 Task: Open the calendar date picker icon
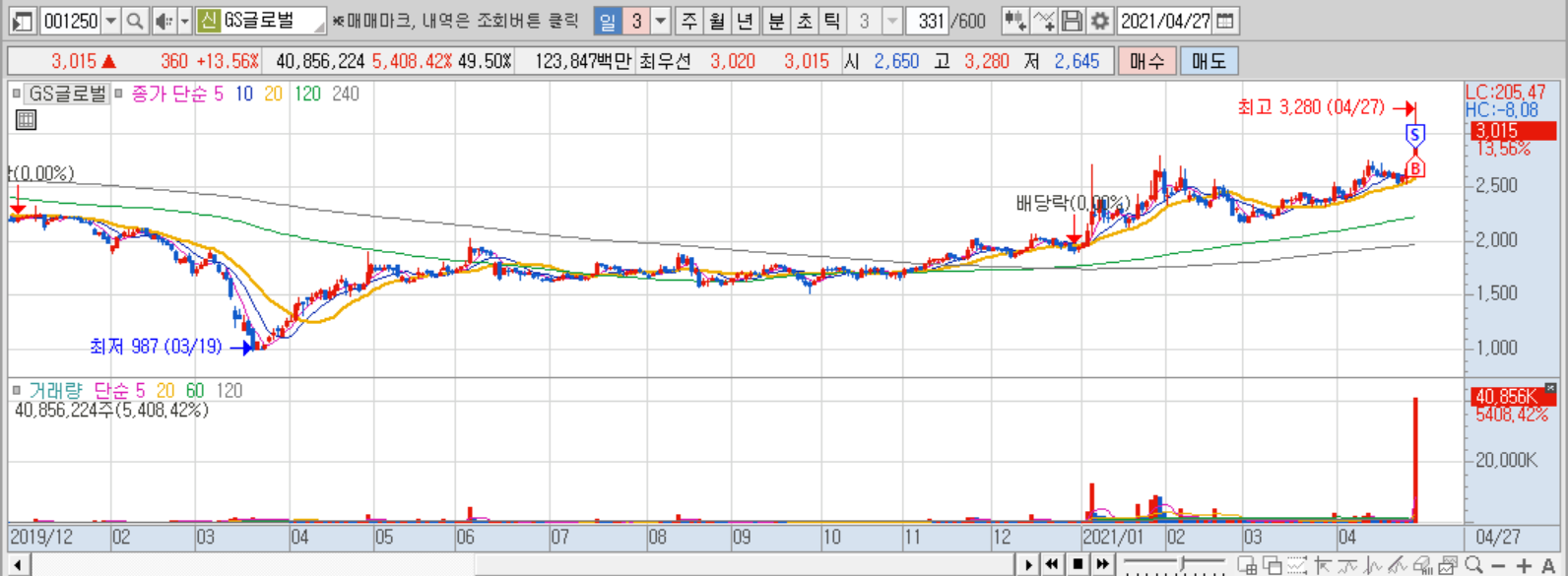[1225, 21]
